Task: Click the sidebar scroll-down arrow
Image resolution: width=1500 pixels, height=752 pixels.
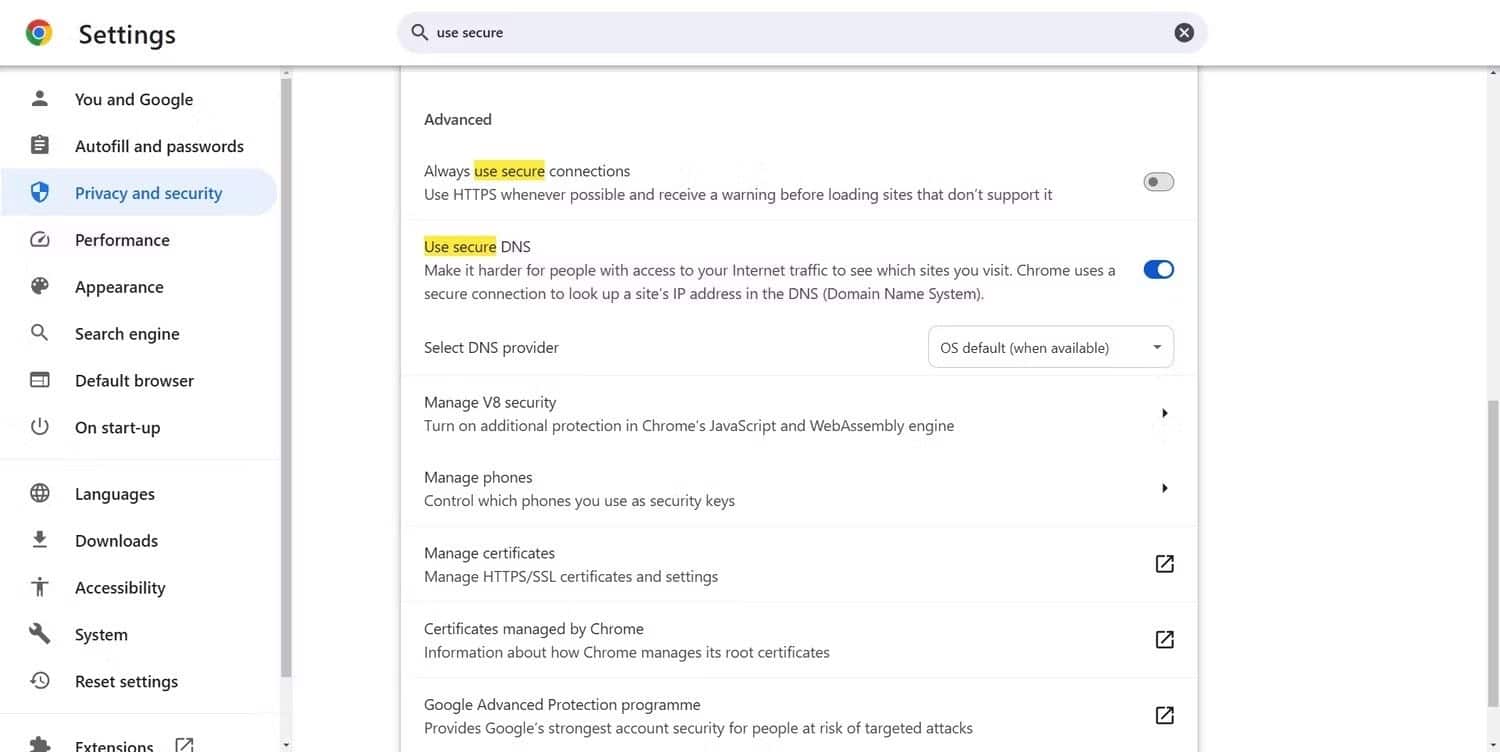Action: point(286,745)
